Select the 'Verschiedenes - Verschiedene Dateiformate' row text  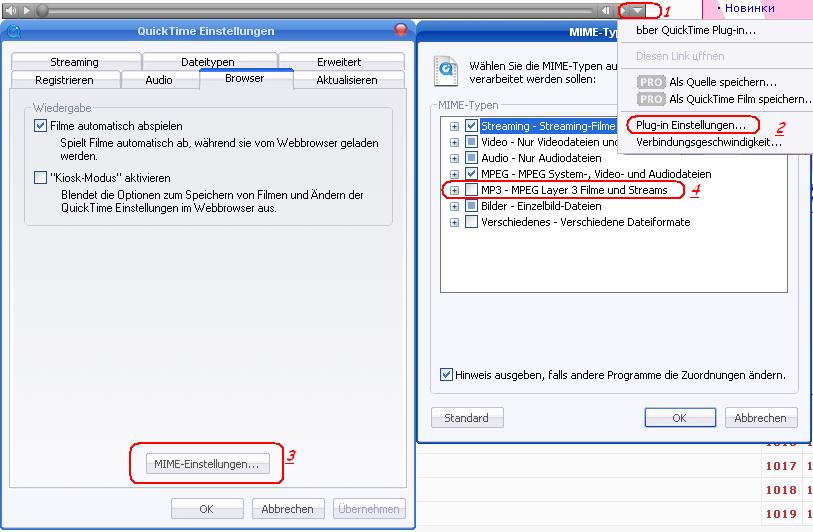point(585,222)
